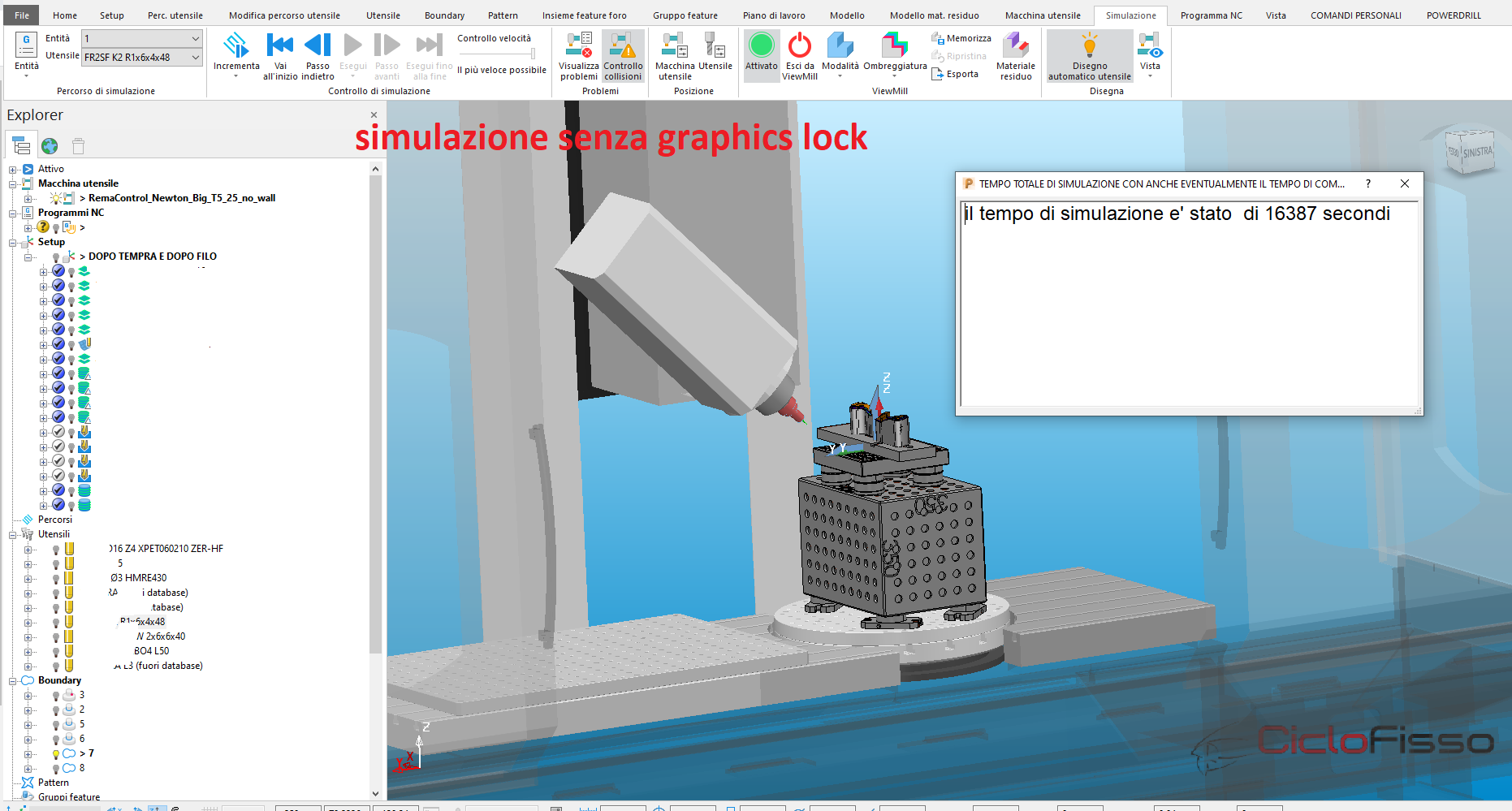Toggle Disegno automatico utensile lightbulb
This screenshot has height=811, width=1512.
1089,46
